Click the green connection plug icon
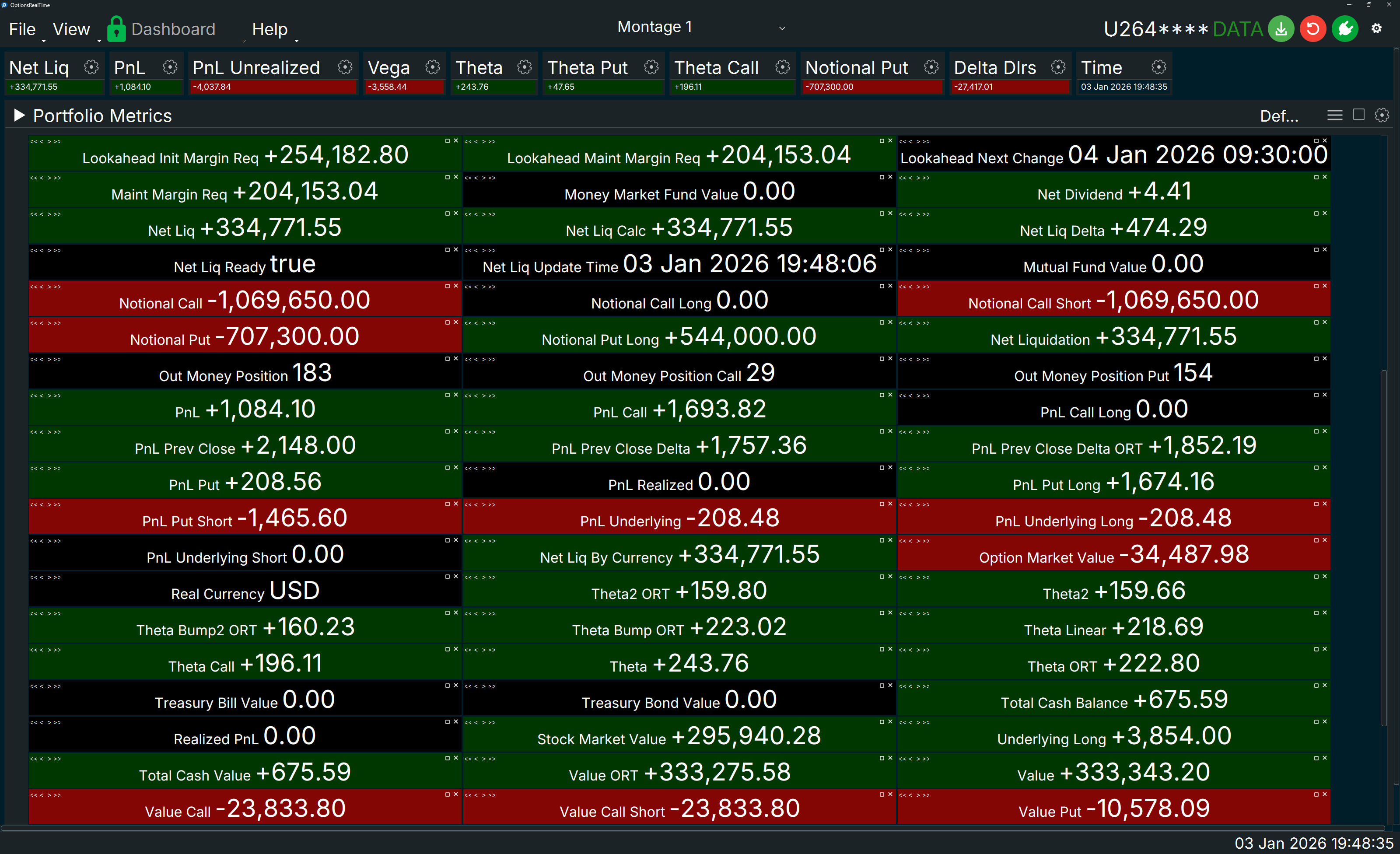 coord(1345,28)
